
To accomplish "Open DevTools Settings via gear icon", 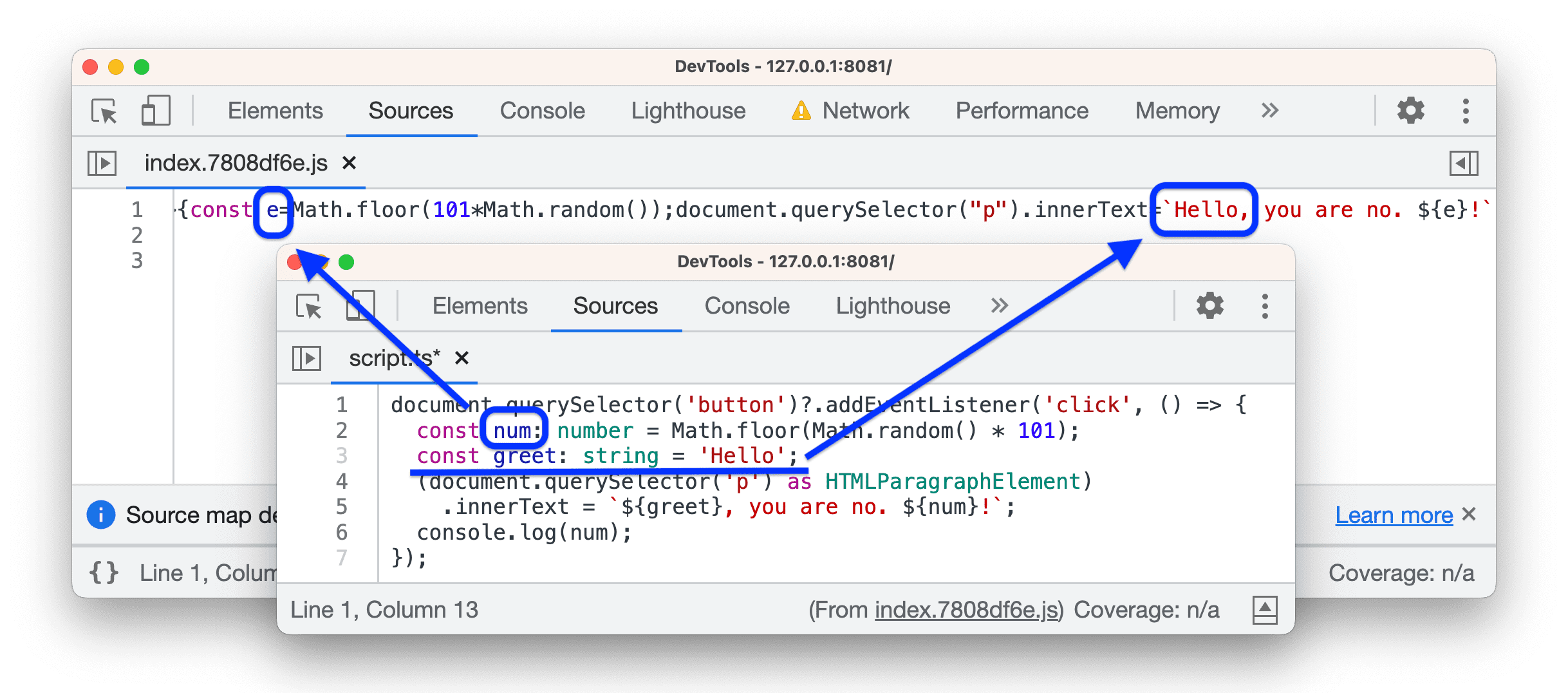I will coord(1411,110).
